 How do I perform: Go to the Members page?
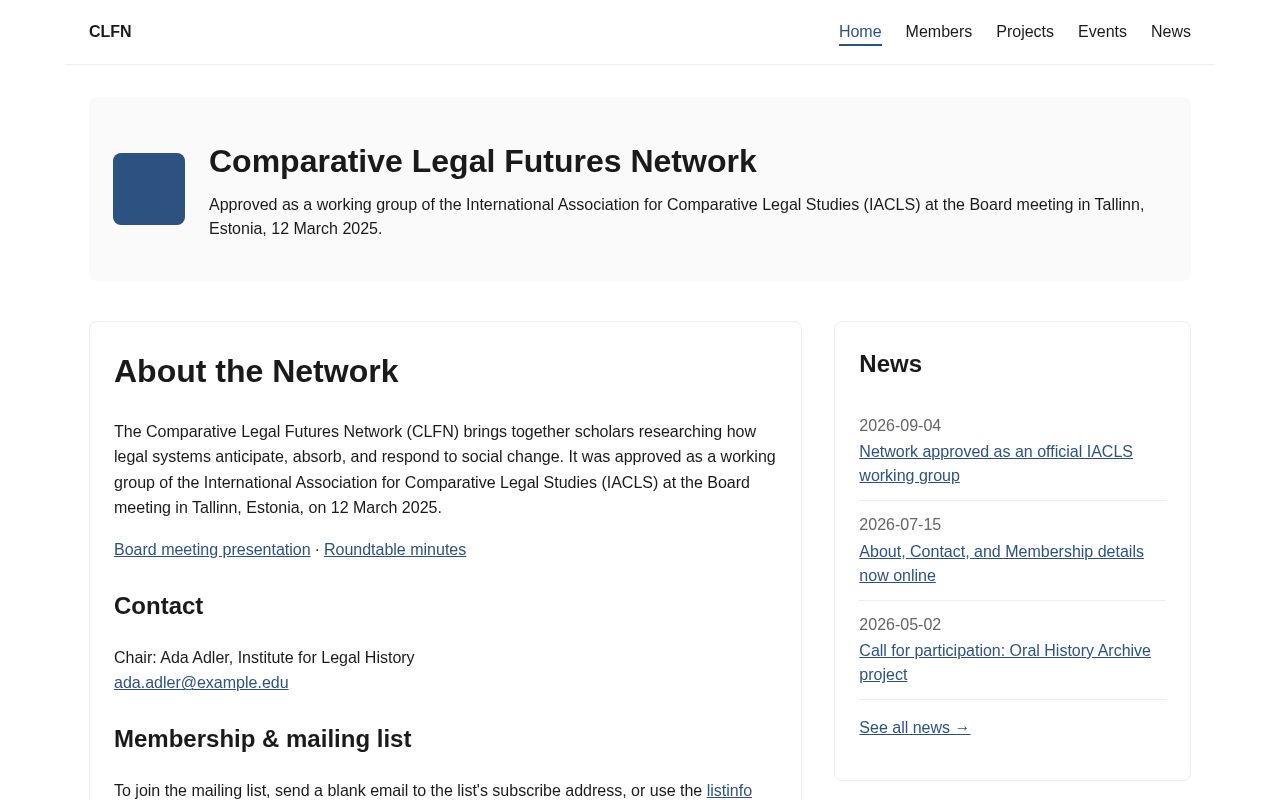(x=938, y=32)
